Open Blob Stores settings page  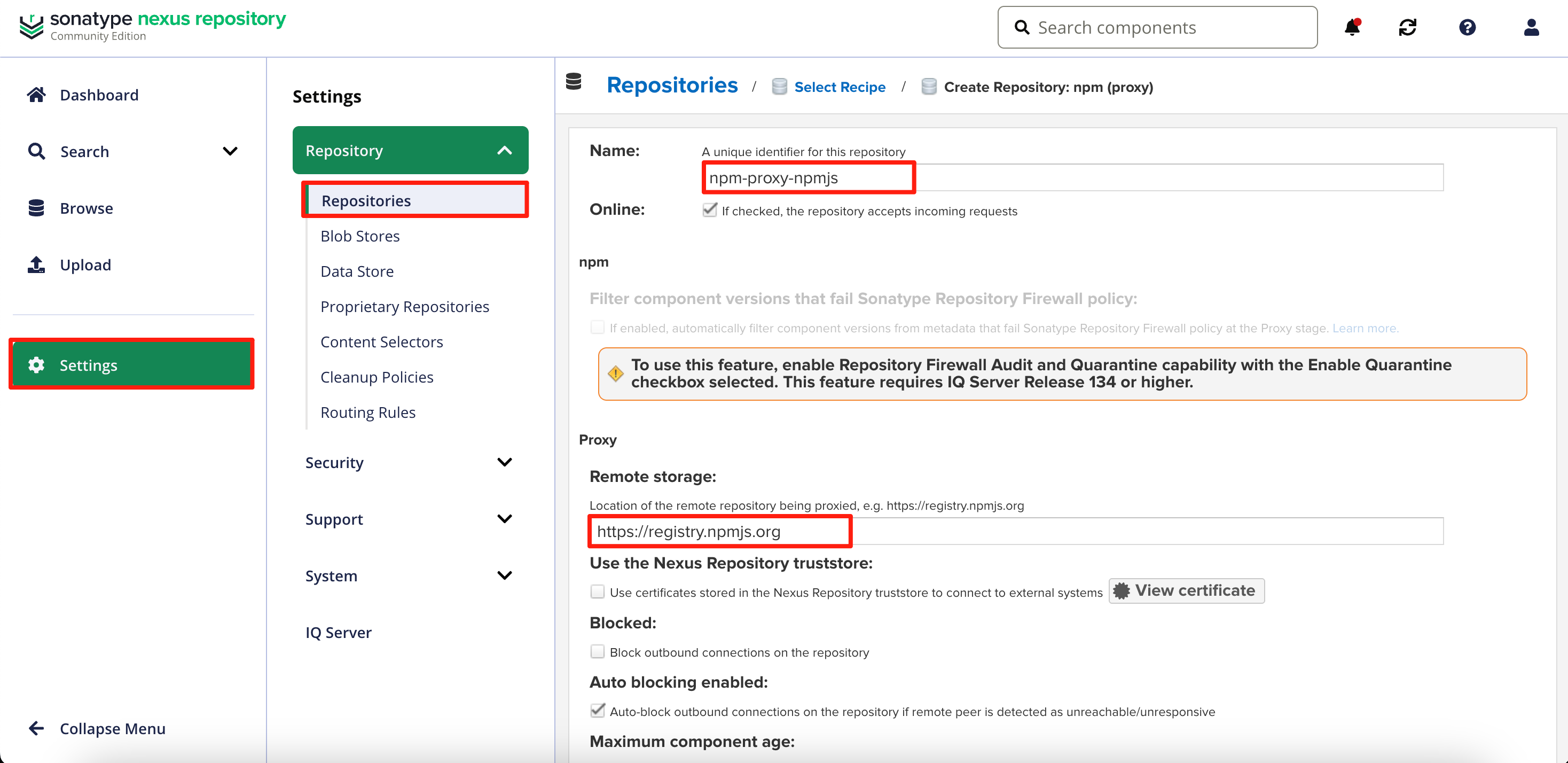pyautogui.click(x=360, y=236)
